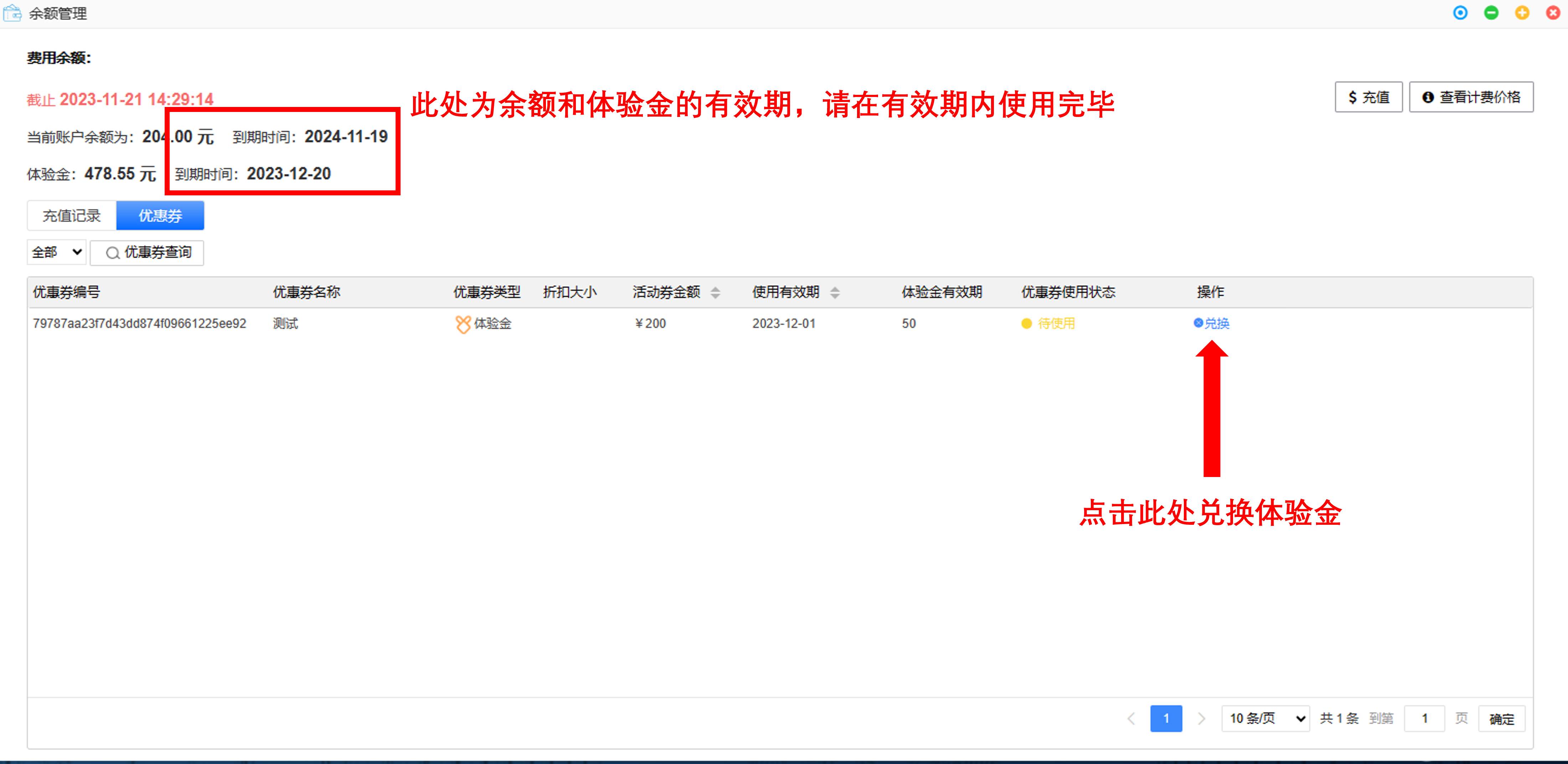Sort by 使用有效期 column arrows
The image size is (1568, 764).
[835, 292]
